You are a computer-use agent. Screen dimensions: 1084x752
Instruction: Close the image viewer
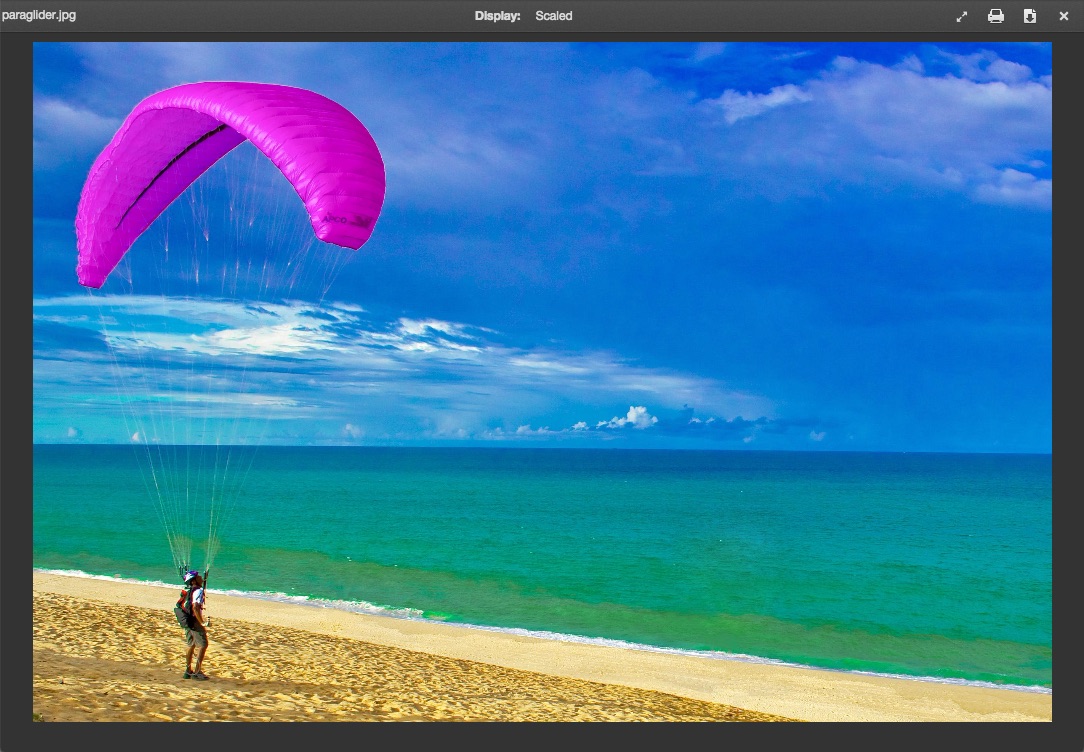point(1063,16)
